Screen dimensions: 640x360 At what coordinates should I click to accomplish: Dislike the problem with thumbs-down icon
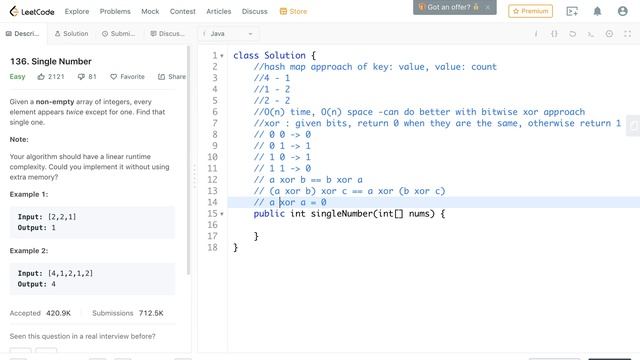click(x=81, y=76)
